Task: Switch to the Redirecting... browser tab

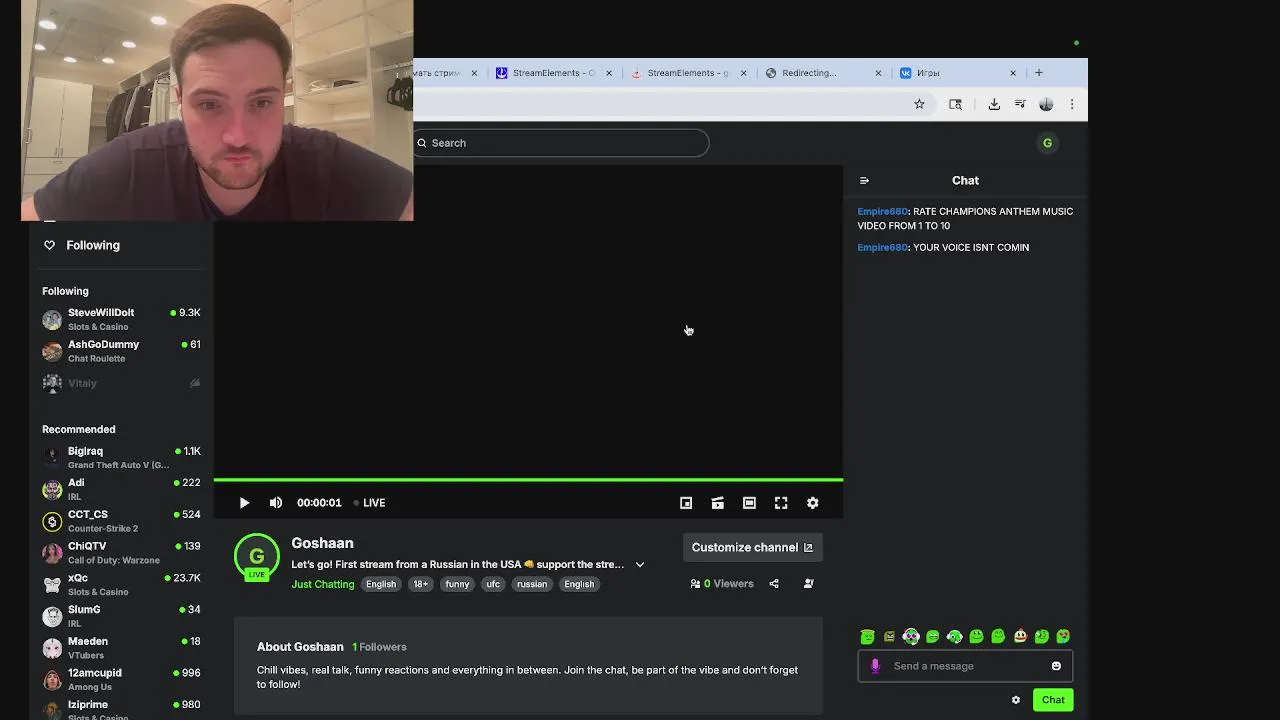Action: pos(822,73)
